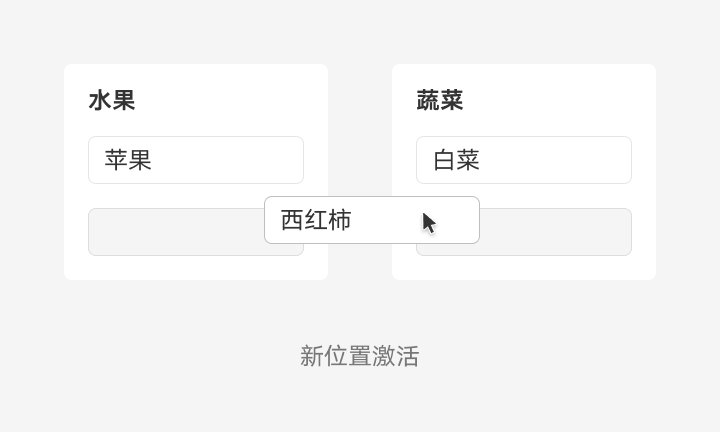Click the 苹果 item in 水果 list
The height and width of the screenshot is (432, 720).
[195, 160]
